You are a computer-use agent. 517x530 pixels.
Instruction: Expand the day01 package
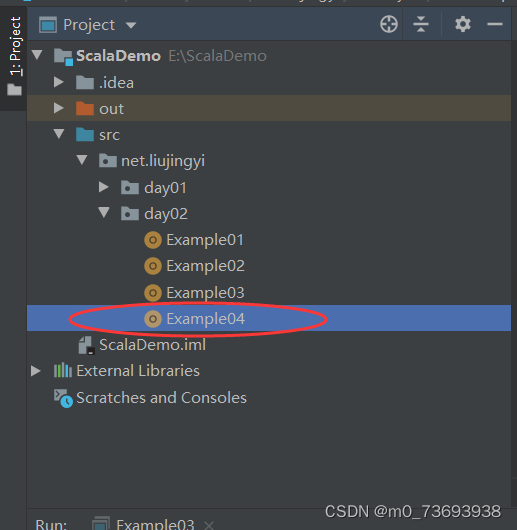[x=104, y=187]
